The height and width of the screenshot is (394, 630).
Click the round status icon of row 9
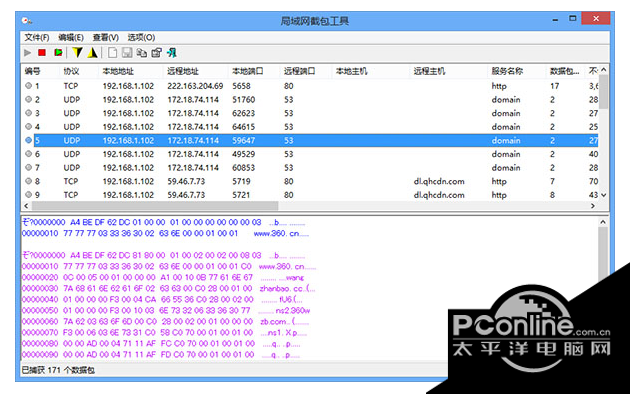coord(28,195)
